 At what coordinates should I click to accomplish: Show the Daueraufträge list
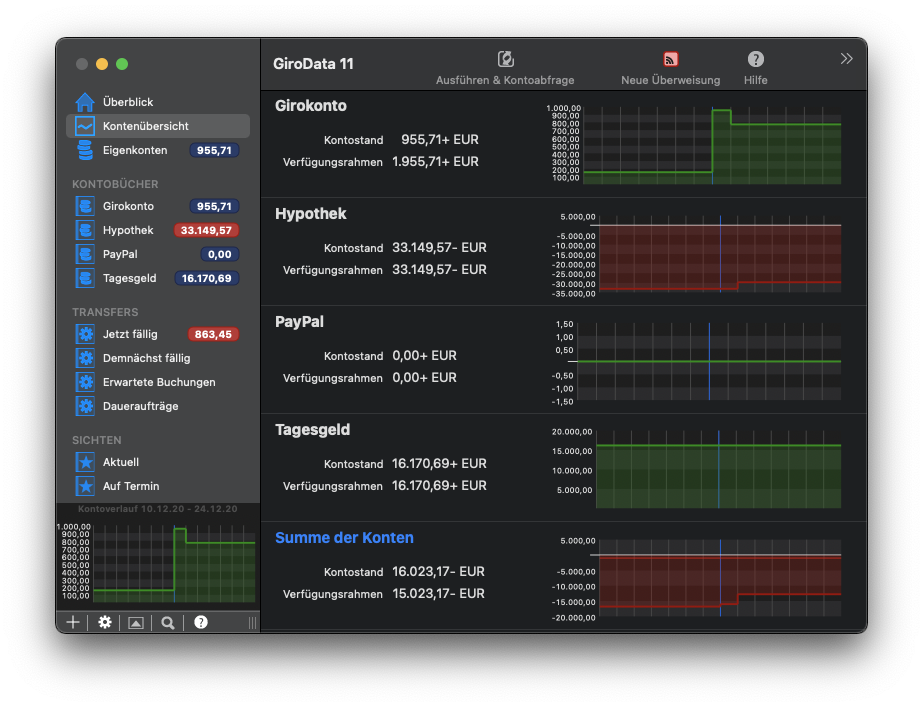pyautogui.click(x=140, y=406)
